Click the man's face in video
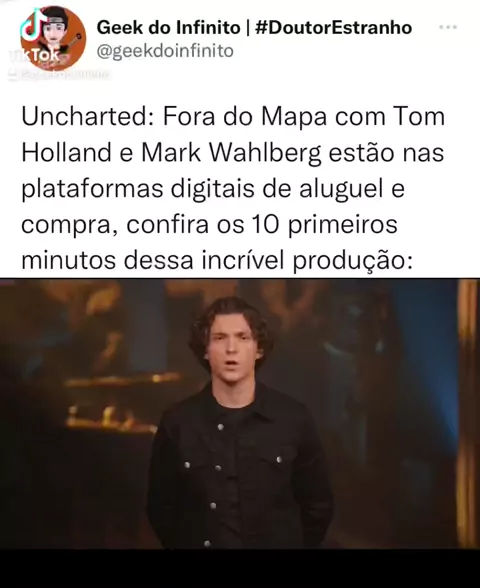480x588 pixels. click(232, 348)
